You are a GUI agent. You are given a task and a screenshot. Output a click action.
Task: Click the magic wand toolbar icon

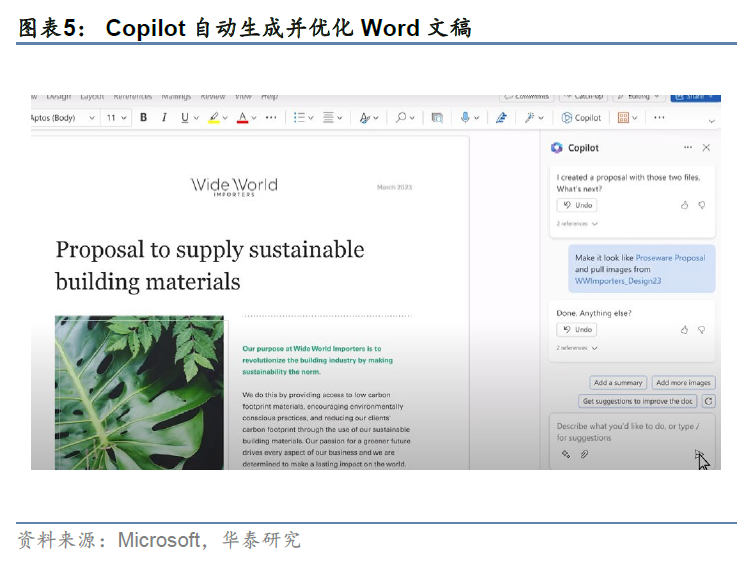(x=529, y=117)
